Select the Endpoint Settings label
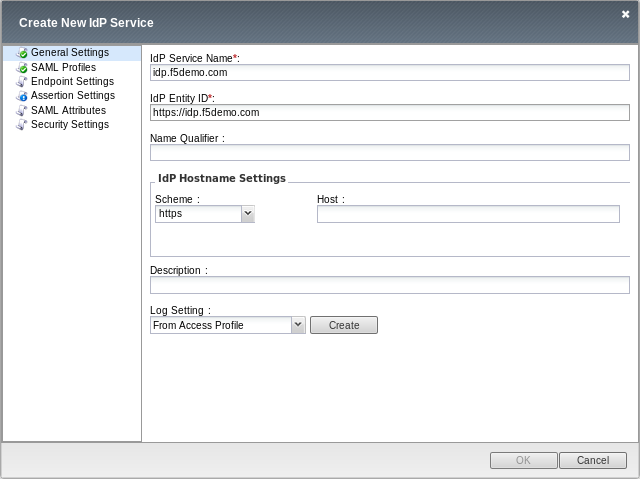Image resolution: width=640 pixels, height=479 pixels. coord(73,81)
